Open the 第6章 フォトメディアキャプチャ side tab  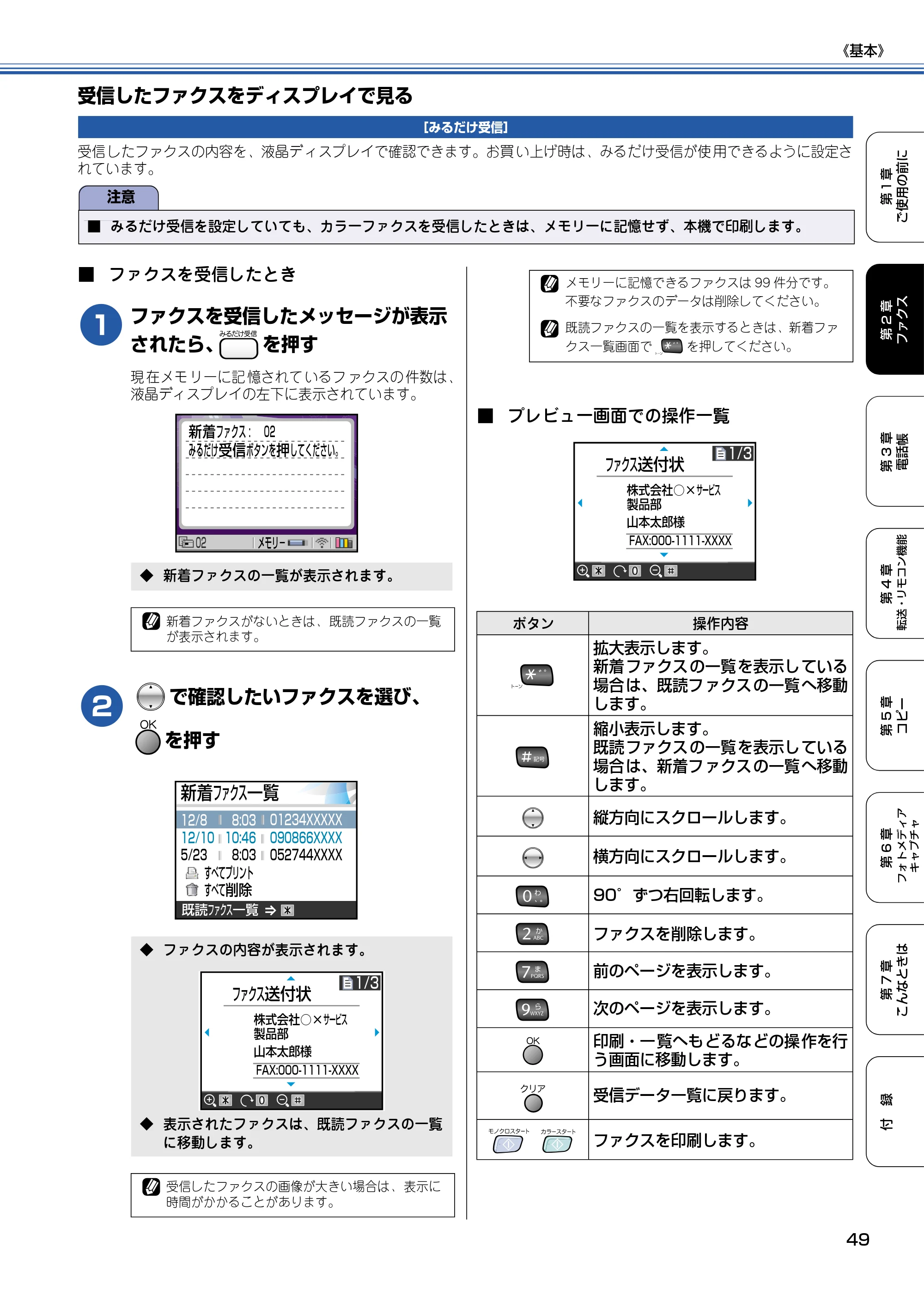(x=894, y=848)
